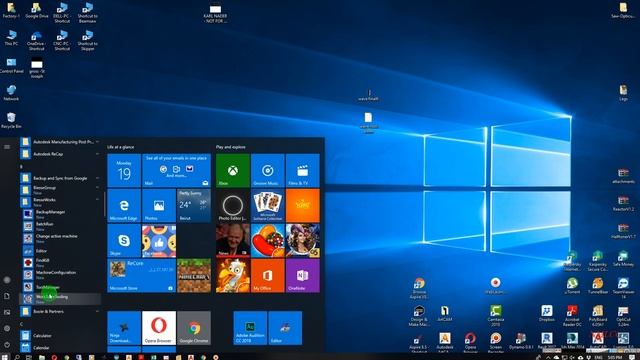Open the taskbar clock showing 5:05 PM
The height and width of the screenshot is (360, 640).
pos(615,357)
